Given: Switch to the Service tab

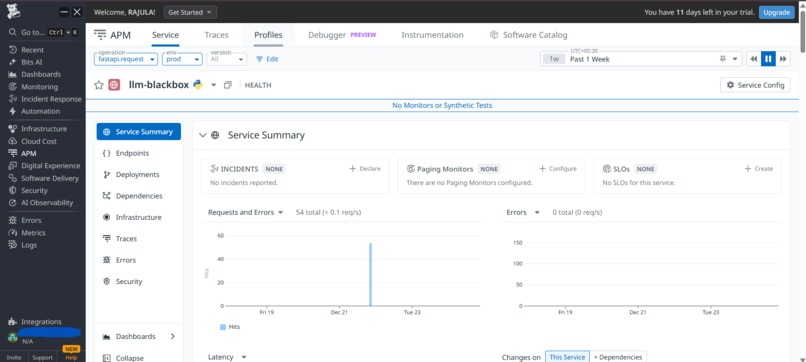Looking at the screenshot, I should [x=166, y=35].
